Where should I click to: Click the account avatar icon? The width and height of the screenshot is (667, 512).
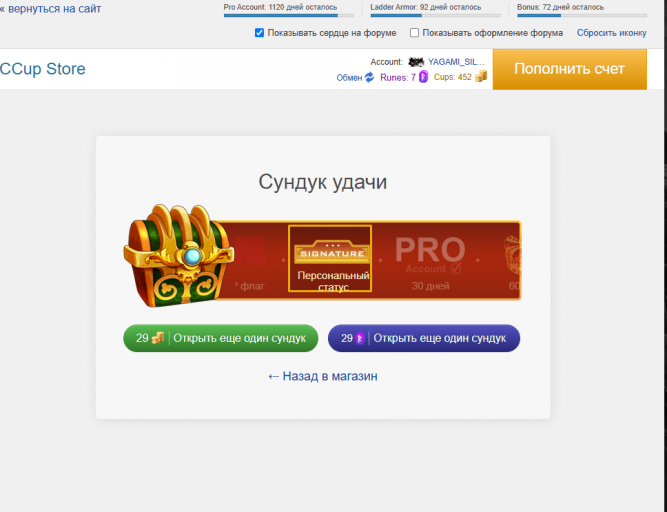point(416,62)
